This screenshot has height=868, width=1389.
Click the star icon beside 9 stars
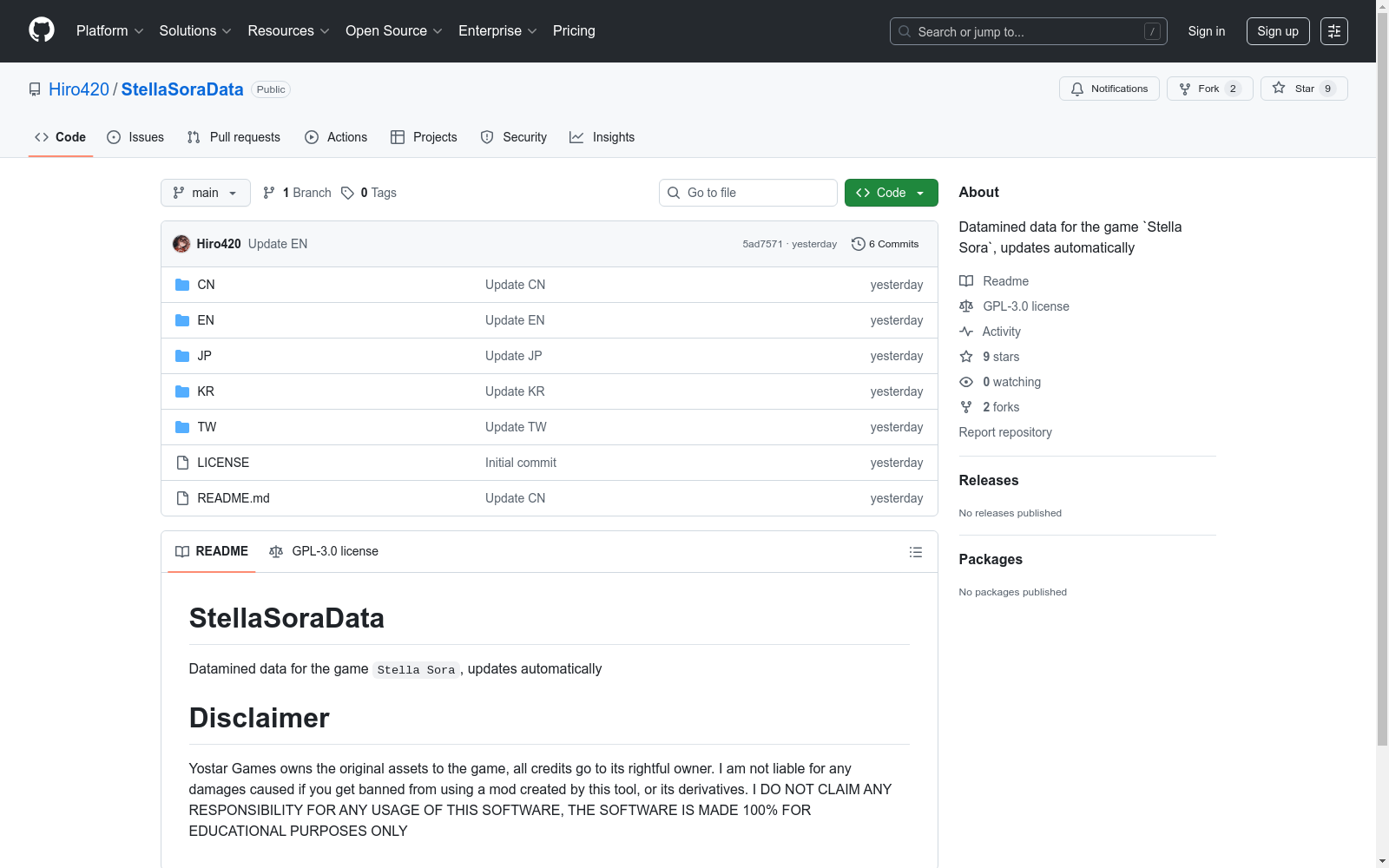[x=966, y=357]
